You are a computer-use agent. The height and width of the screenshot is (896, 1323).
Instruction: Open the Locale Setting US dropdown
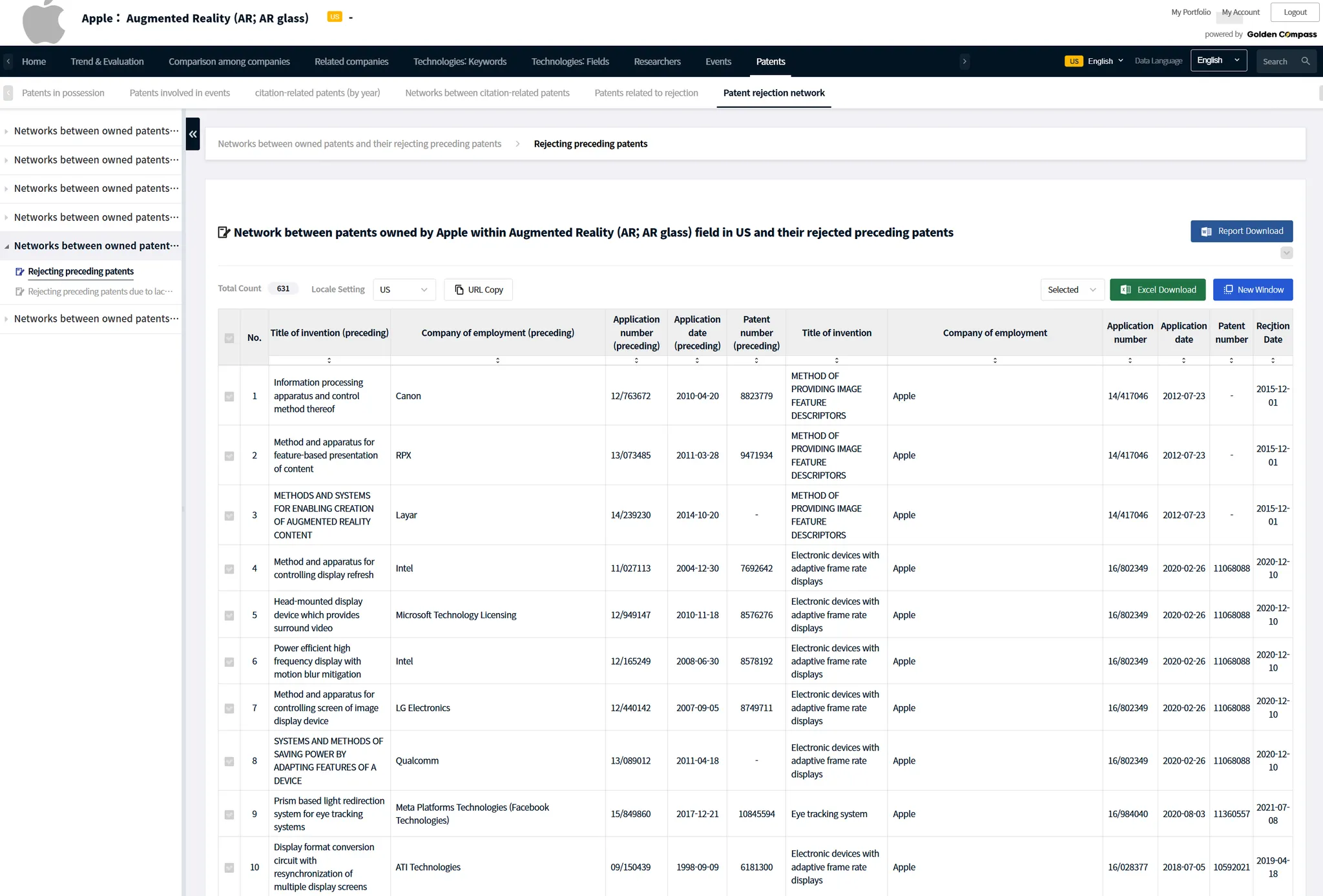pyautogui.click(x=404, y=289)
